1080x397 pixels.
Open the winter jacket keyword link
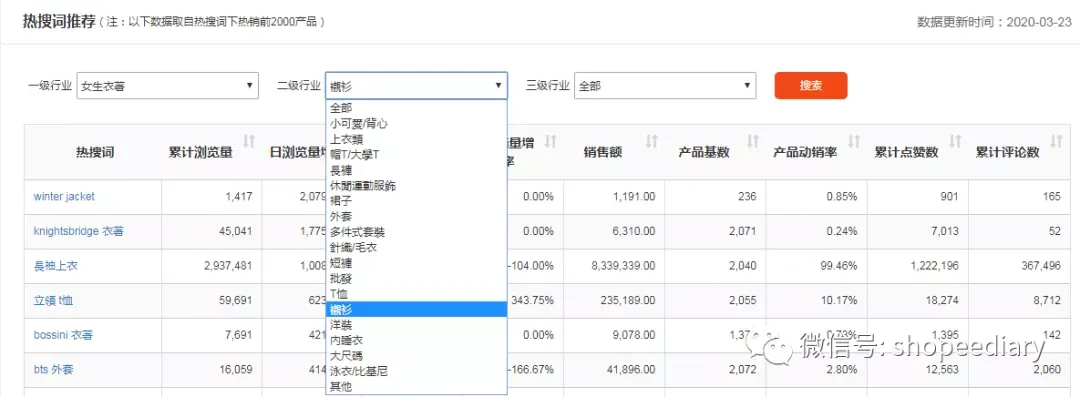pyautogui.click(x=64, y=196)
